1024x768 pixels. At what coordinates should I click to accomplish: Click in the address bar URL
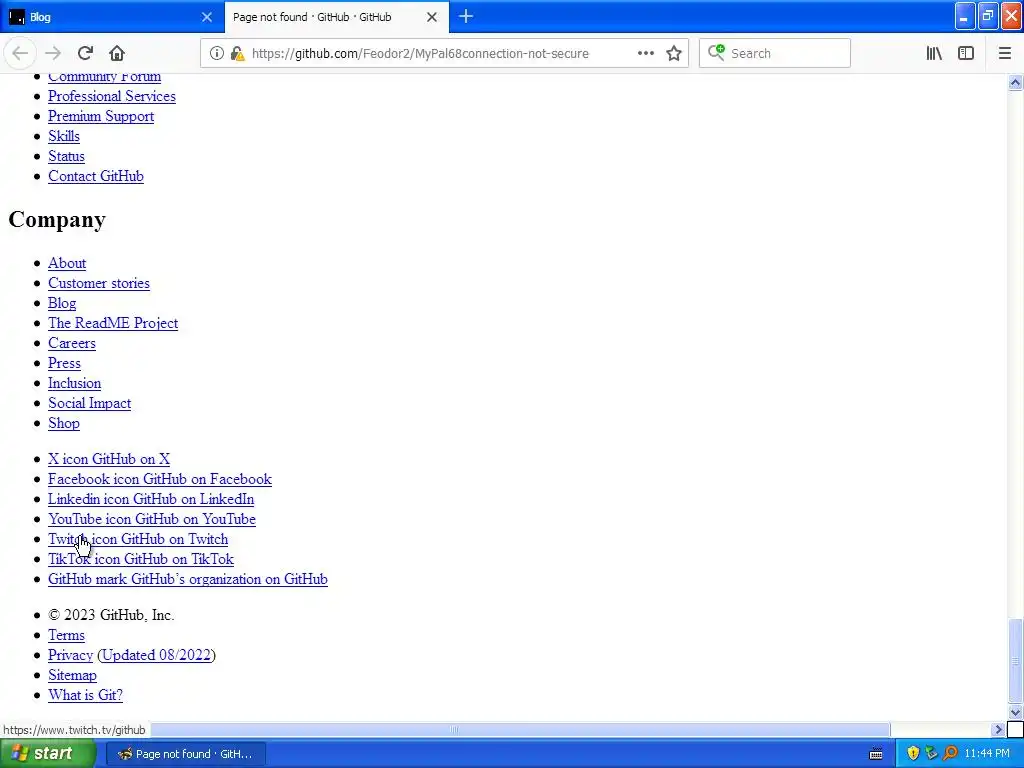tap(420, 54)
